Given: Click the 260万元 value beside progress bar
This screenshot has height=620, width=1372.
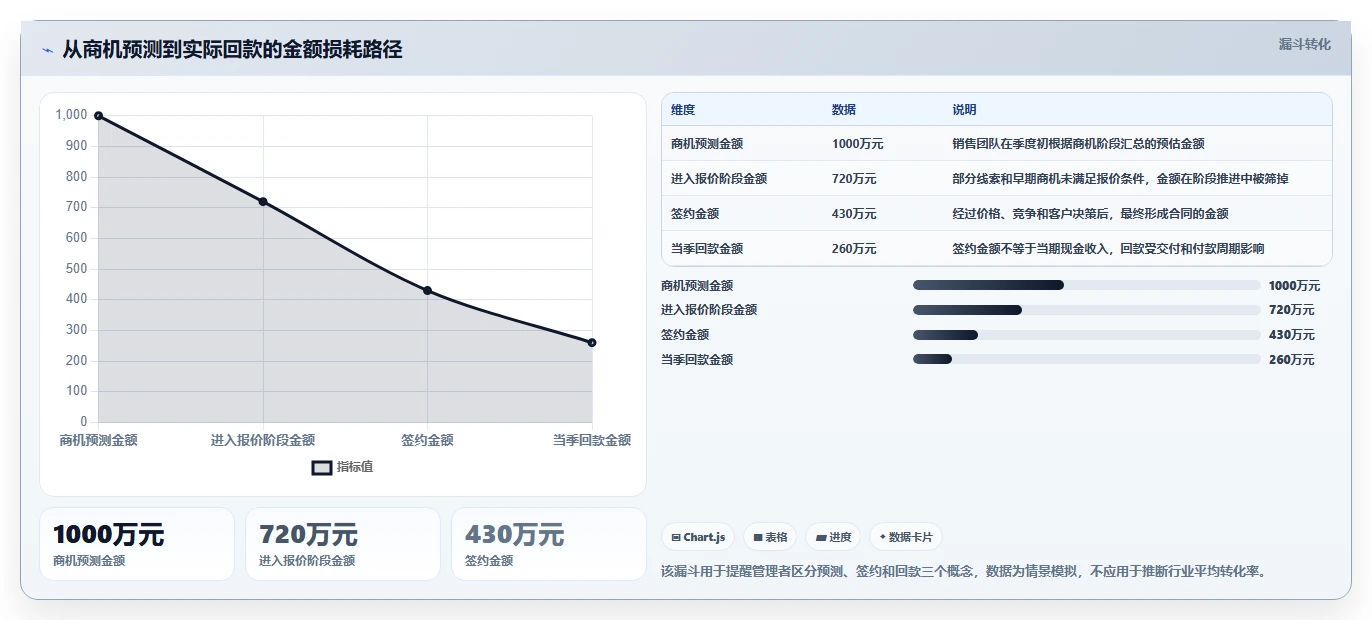Looking at the screenshot, I should point(1292,360).
